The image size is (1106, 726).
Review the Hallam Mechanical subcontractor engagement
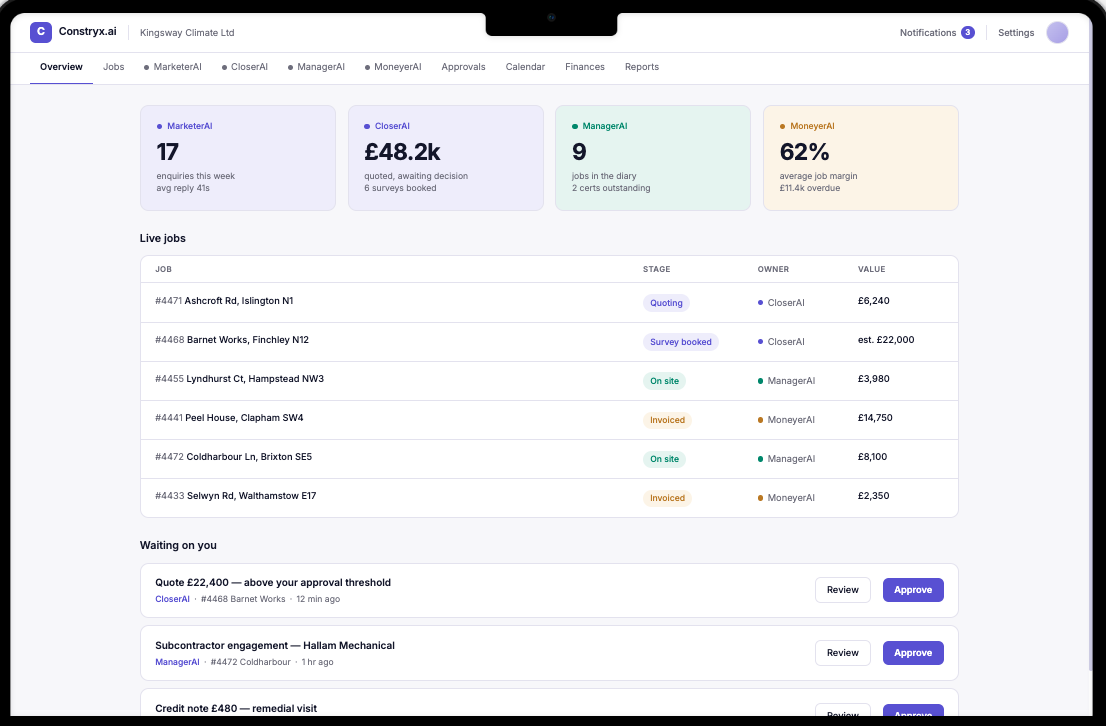843,653
